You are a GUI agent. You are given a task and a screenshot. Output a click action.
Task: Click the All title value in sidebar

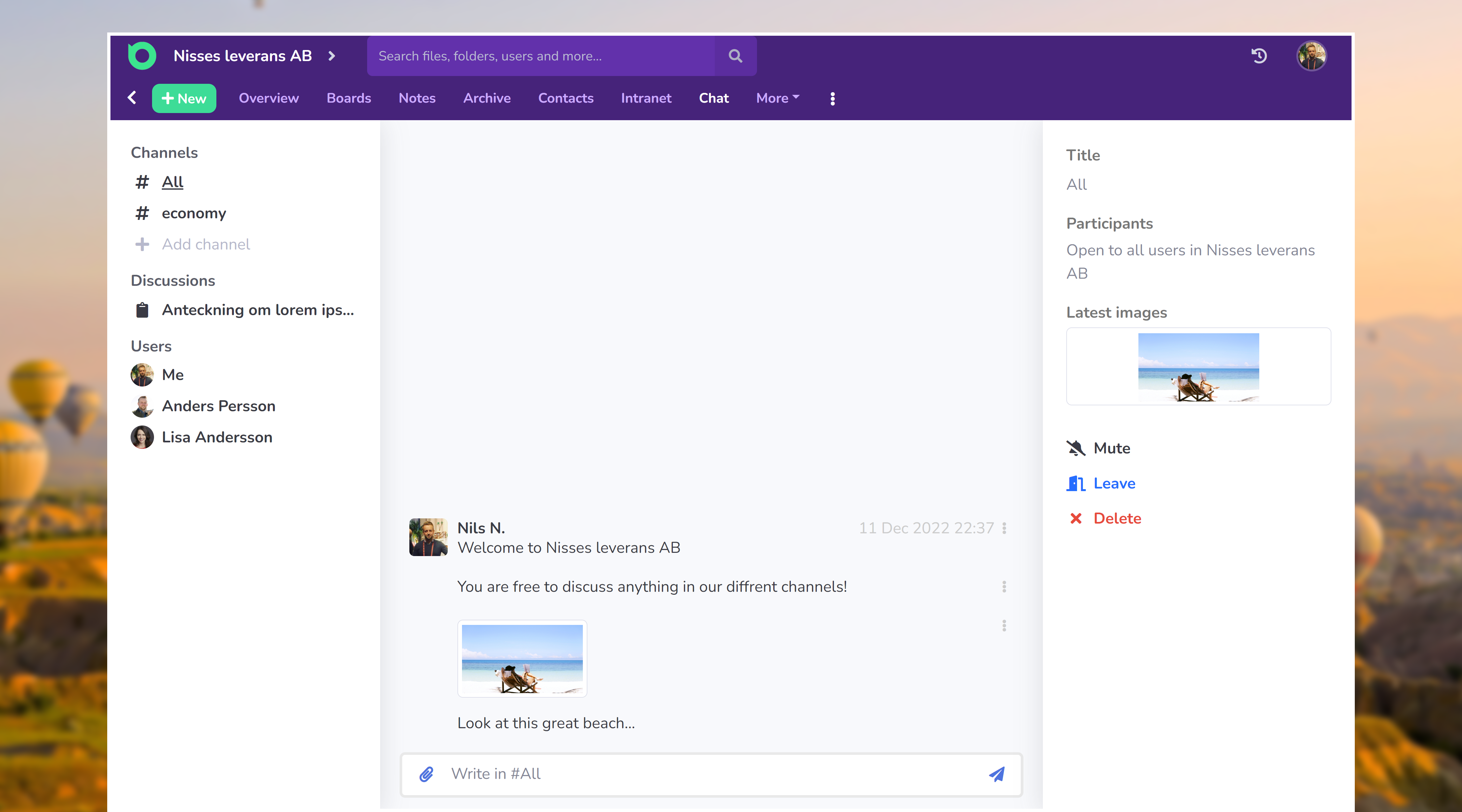[1077, 184]
